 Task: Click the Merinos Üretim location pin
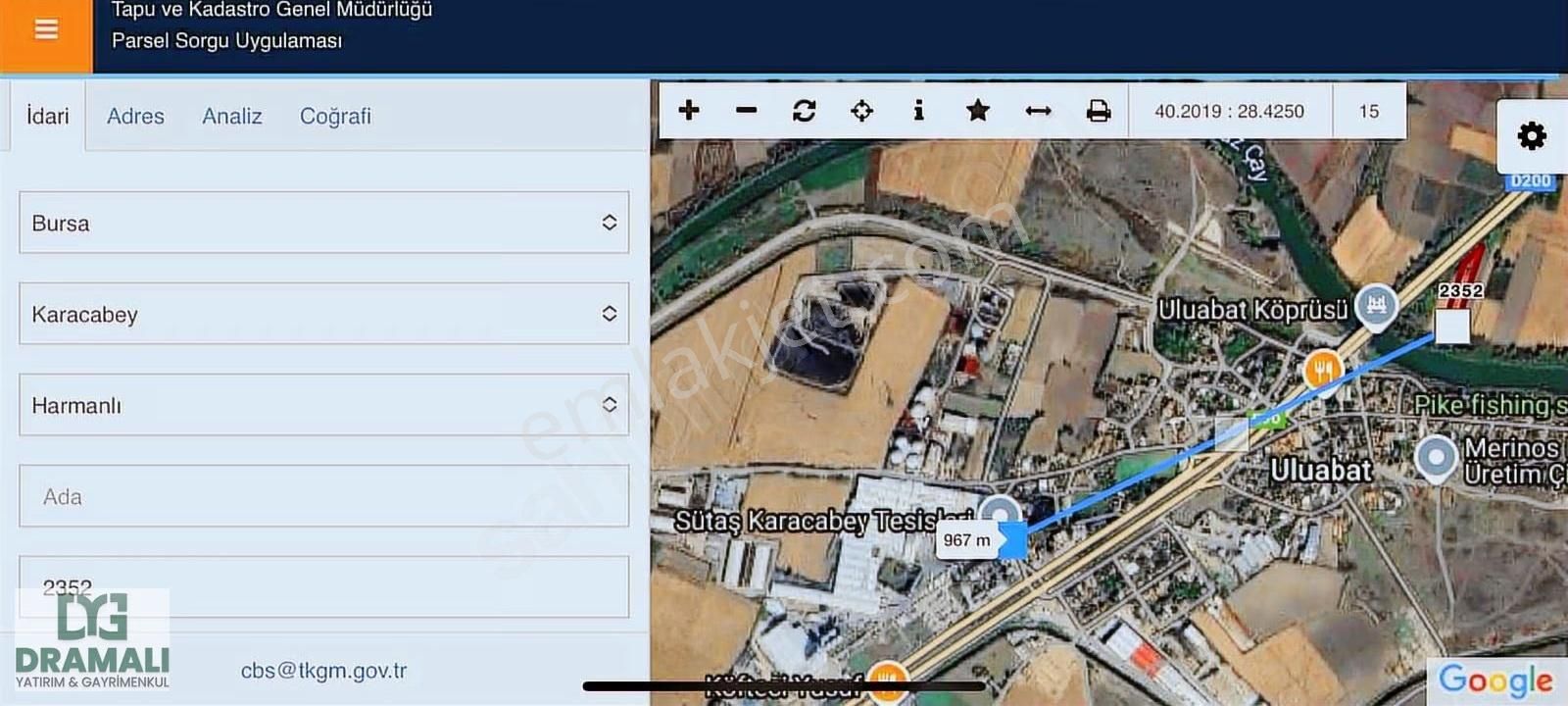1437,458
